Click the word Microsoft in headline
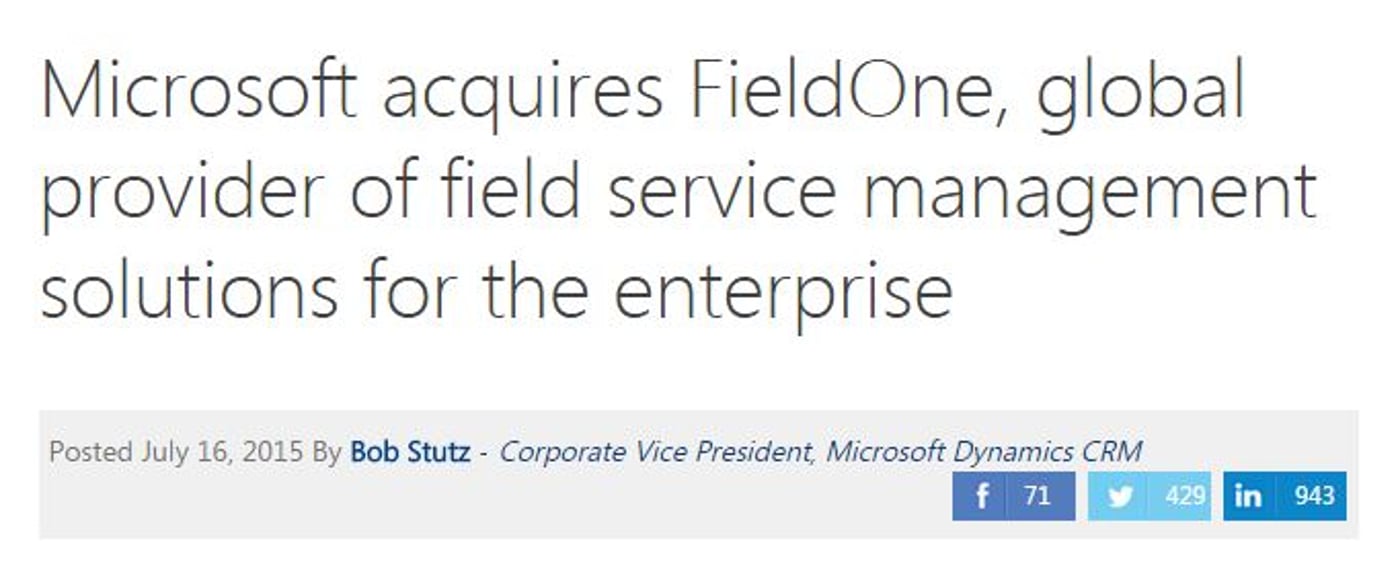Screen dimensions: 1400x572 pyautogui.click(x=199, y=90)
